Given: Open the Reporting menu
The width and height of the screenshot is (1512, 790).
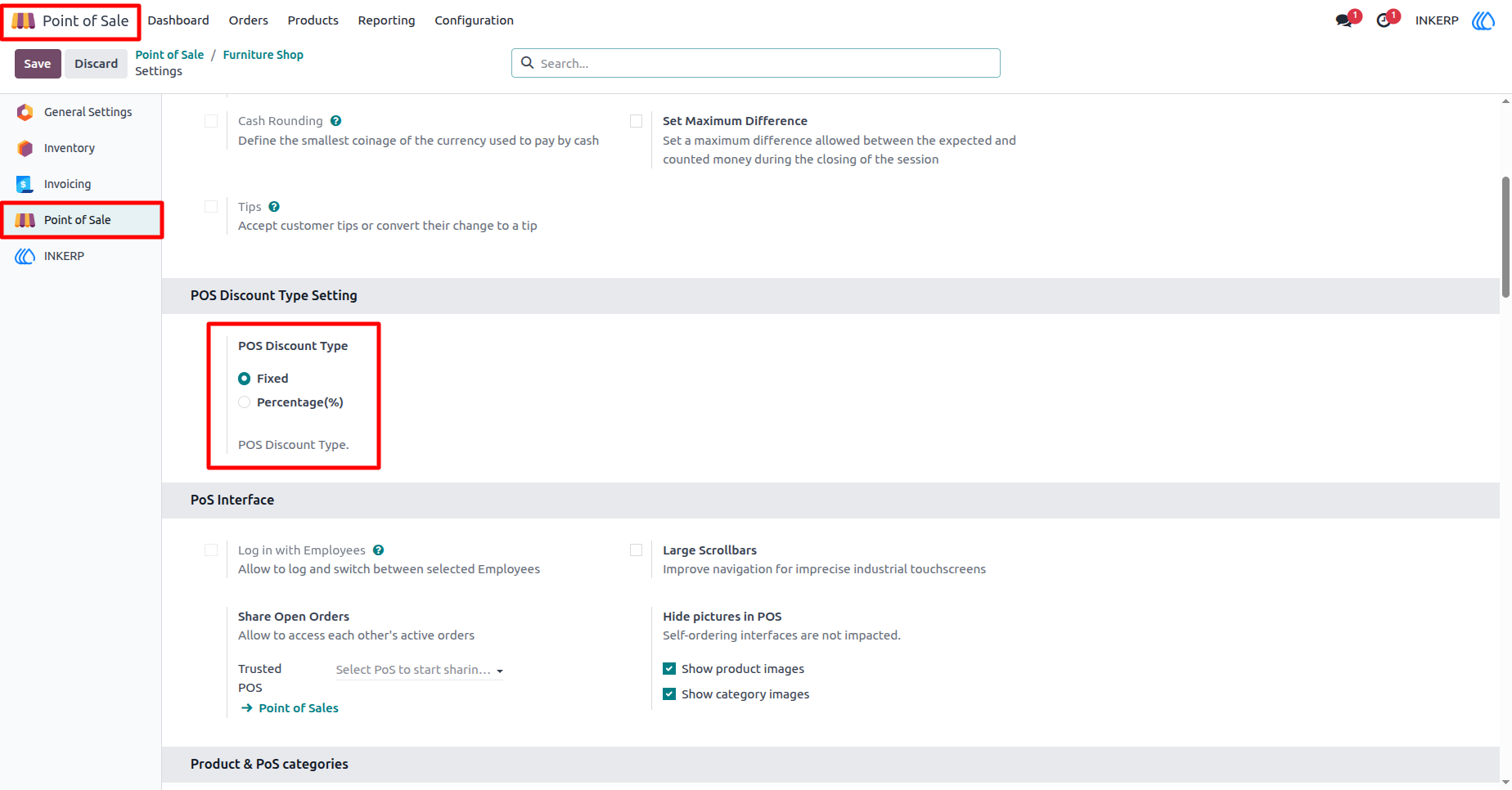Looking at the screenshot, I should tap(386, 20).
